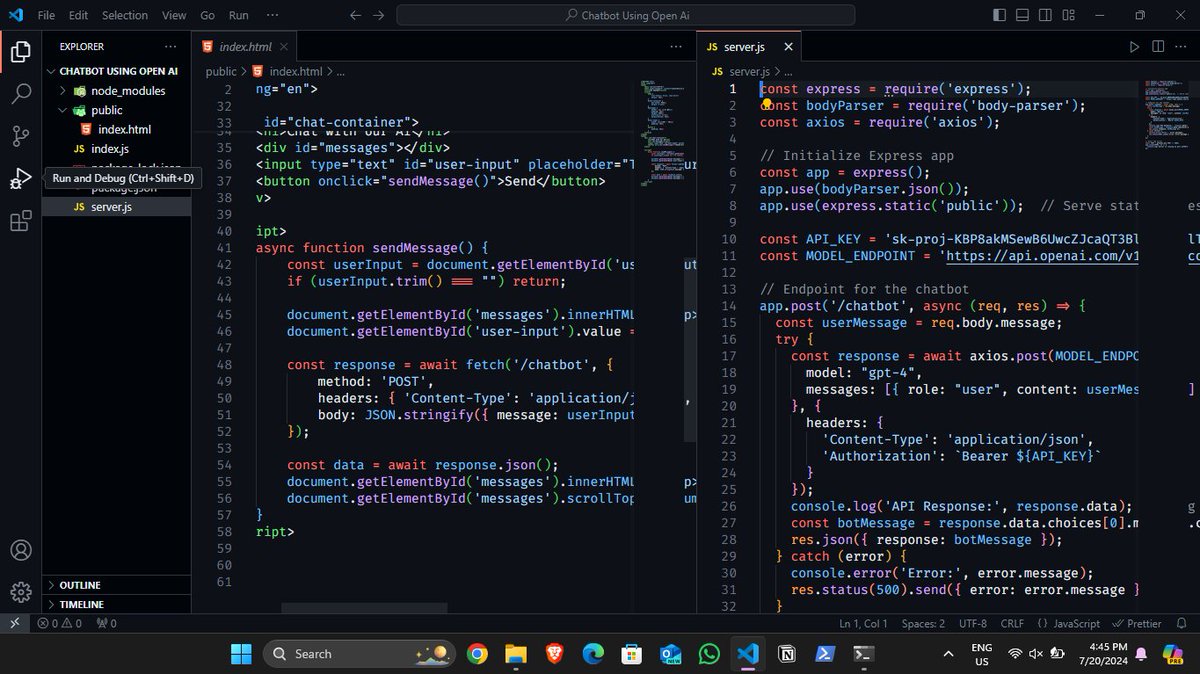Viewport: 1200px width, 674px height.
Task: Open the Explorer view in activity bar
Action: coord(20,52)
